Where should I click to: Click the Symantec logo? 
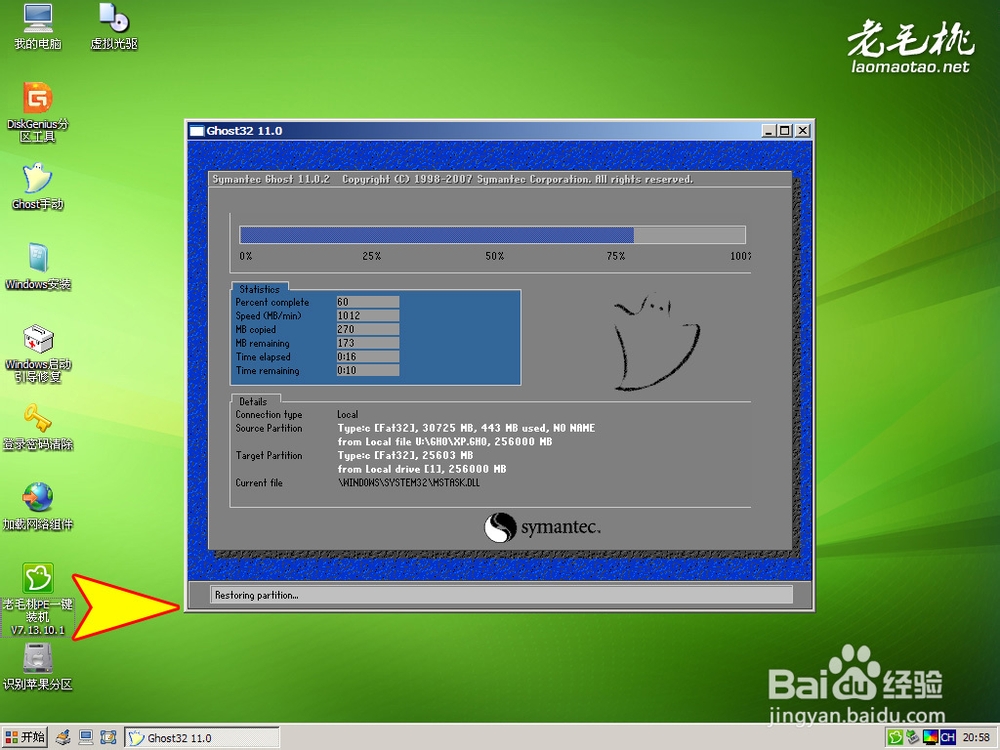542,527
